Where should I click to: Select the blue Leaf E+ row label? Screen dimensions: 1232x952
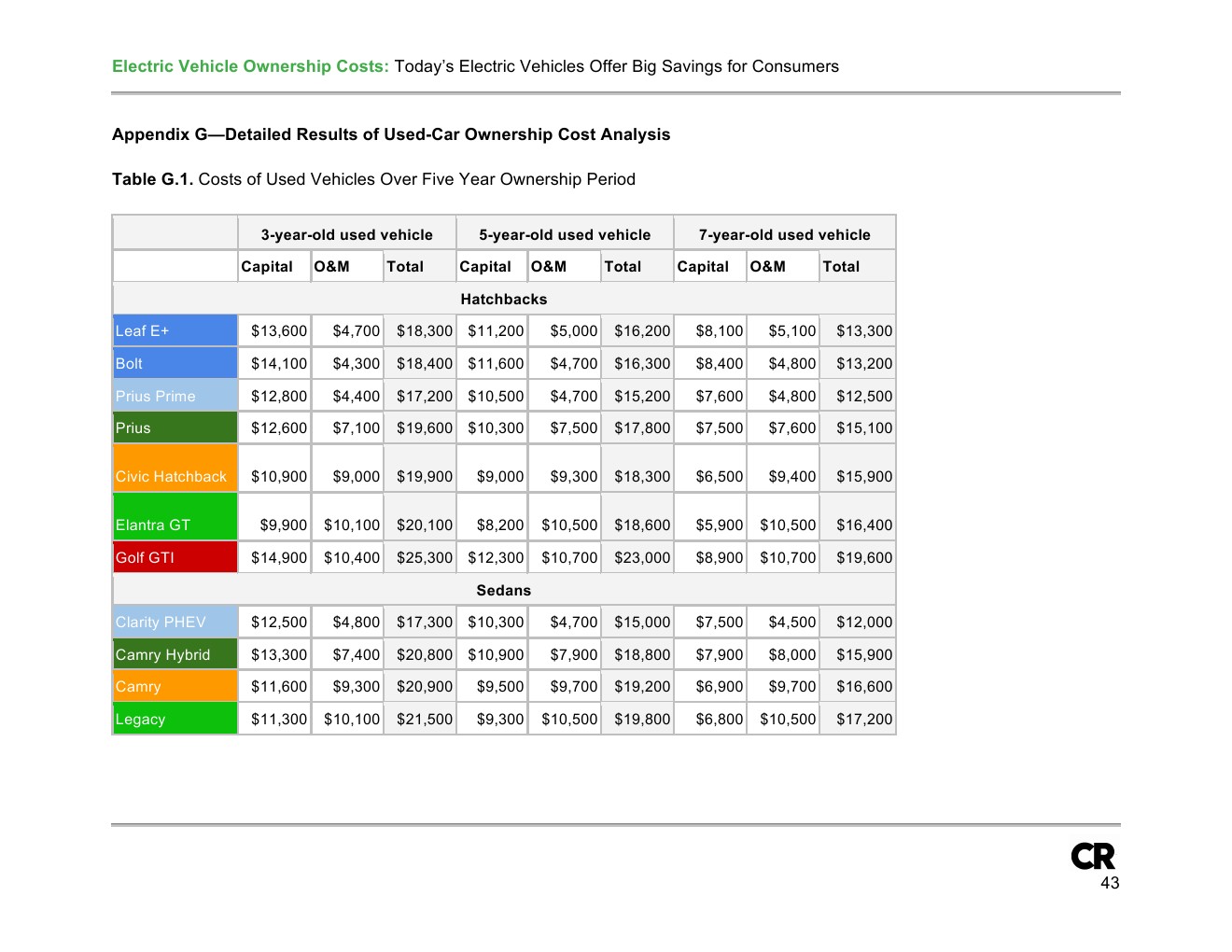click(x=175, y=330)
